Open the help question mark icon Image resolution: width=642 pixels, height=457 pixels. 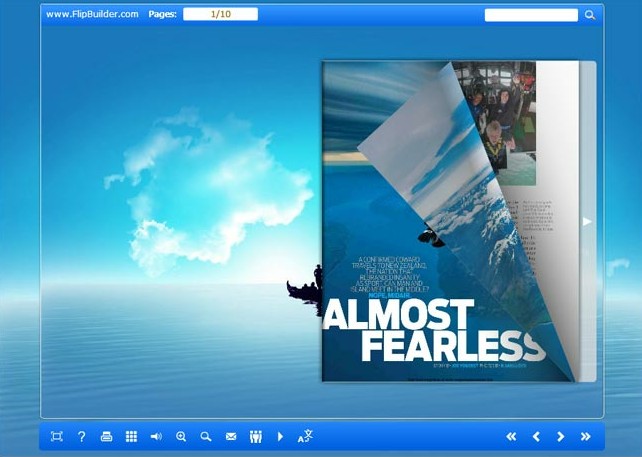[x=82, y=436]
